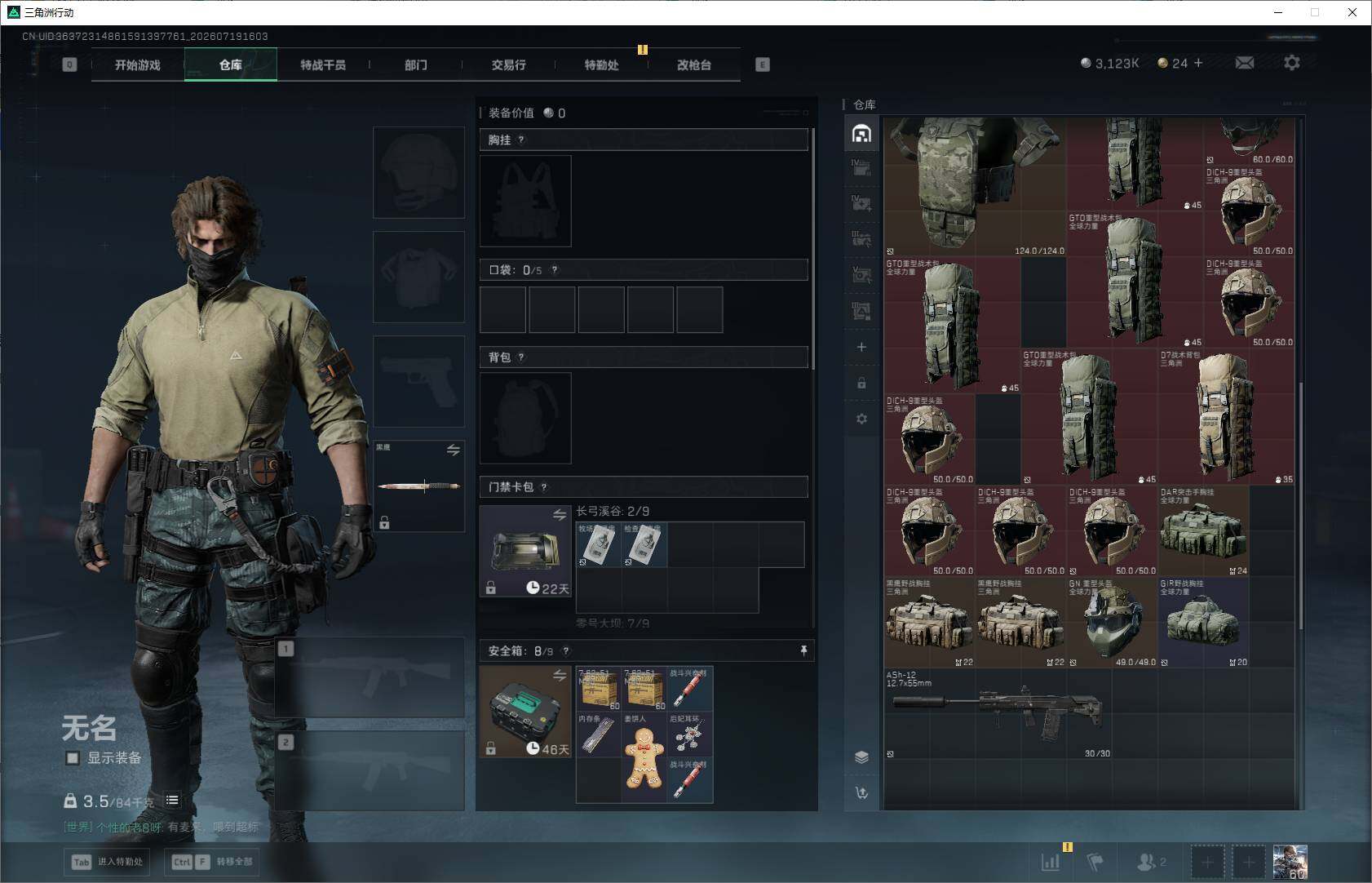The width and height of the screenshot is (1372, 883).
Task: Click the empty backpack slot
Action: click(525, 418)
